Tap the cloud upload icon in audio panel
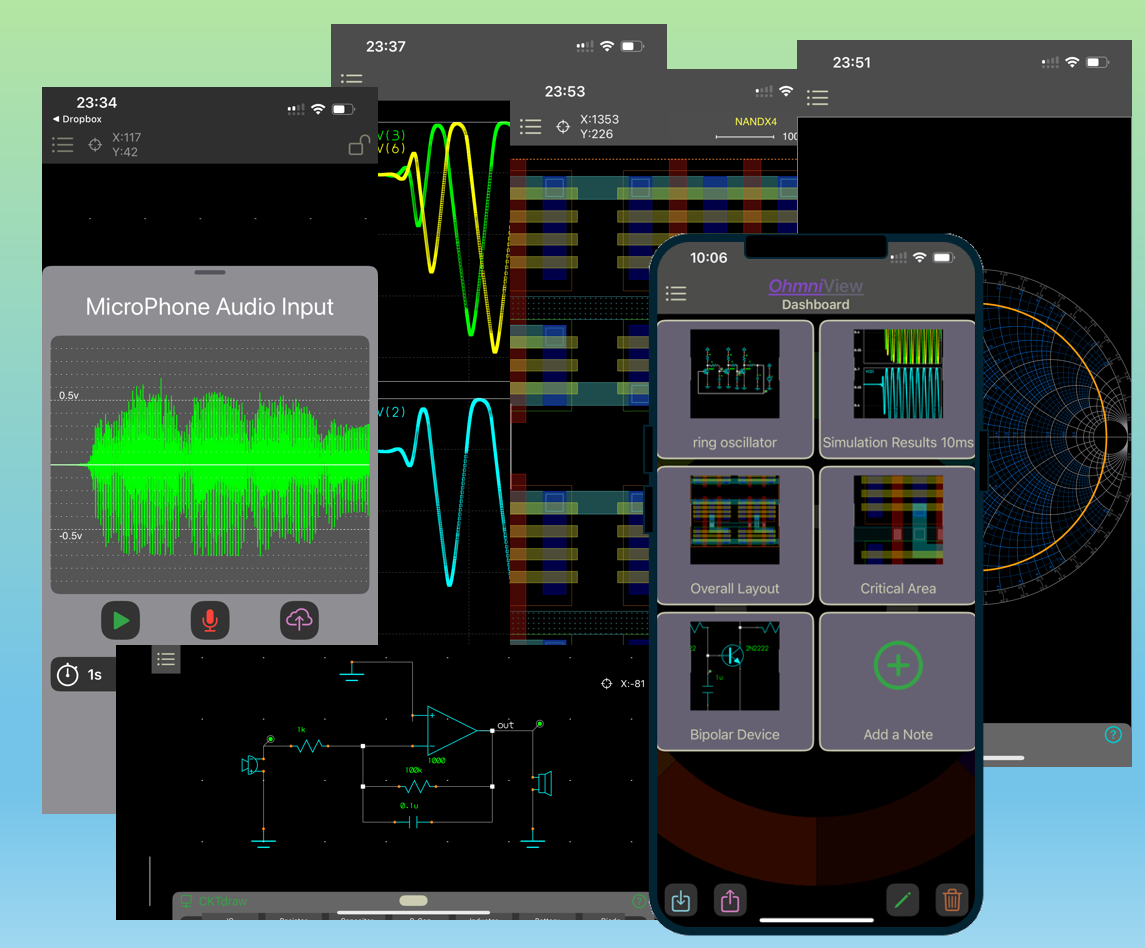Image resolution: width=1145 pixels, height=948 pixels. tap(300, 620)
